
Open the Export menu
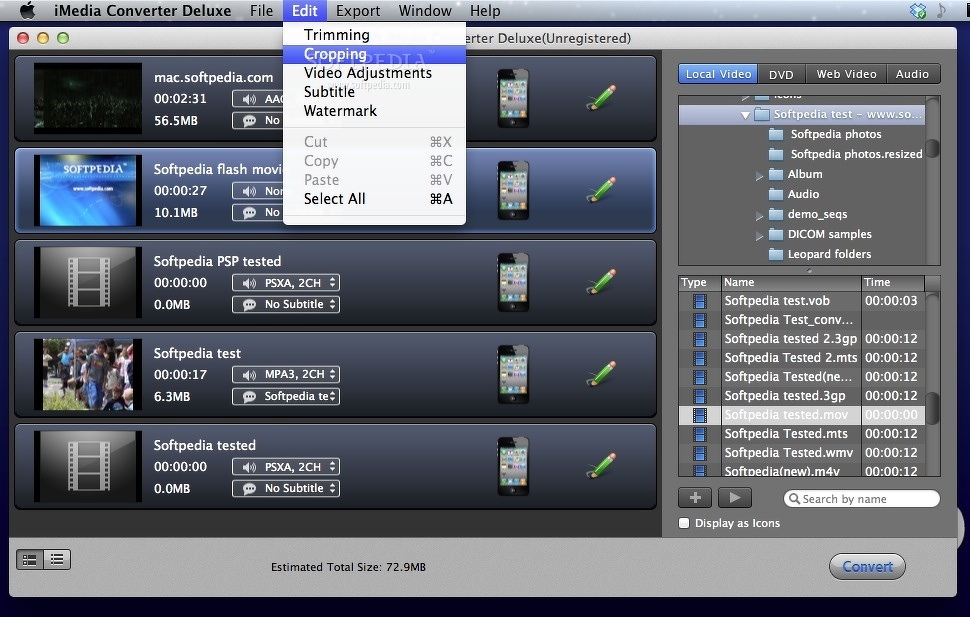coord(358,11)
